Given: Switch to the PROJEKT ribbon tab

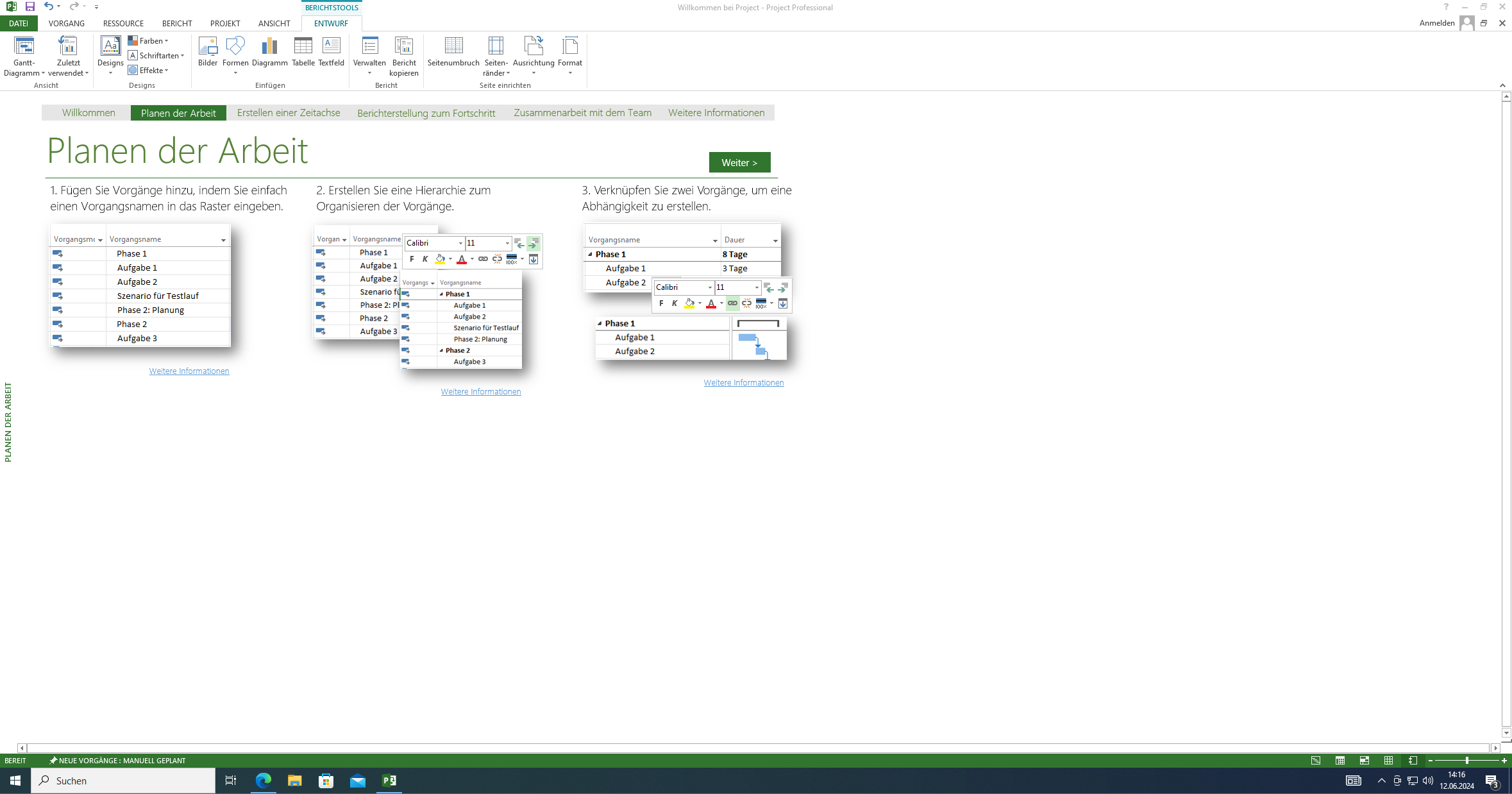Looking at the screenshot, I should (225, 24).
